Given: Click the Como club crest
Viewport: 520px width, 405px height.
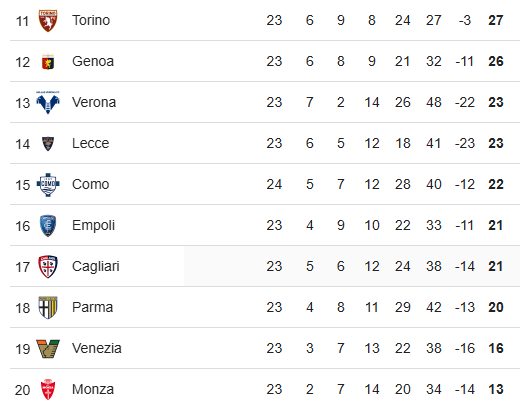Looking at the screenshot, I should click(48, 185).
